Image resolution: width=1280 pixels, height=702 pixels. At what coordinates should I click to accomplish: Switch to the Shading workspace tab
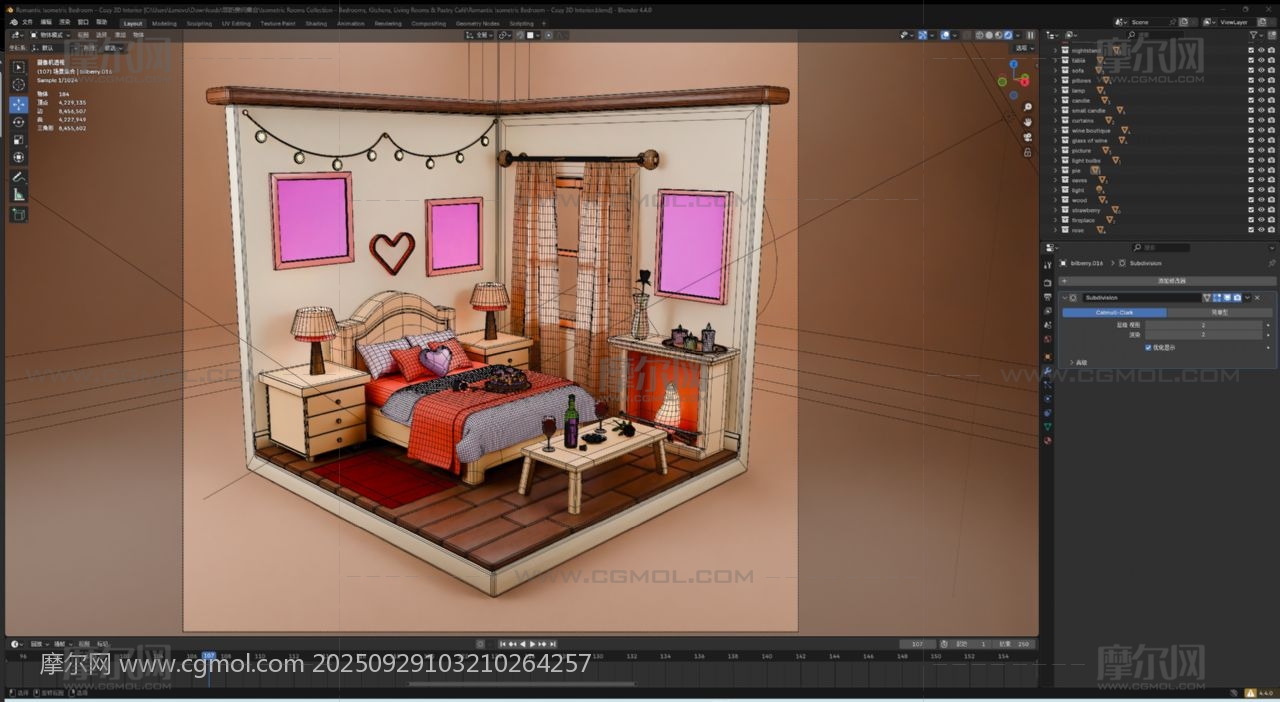coord(316,23)
